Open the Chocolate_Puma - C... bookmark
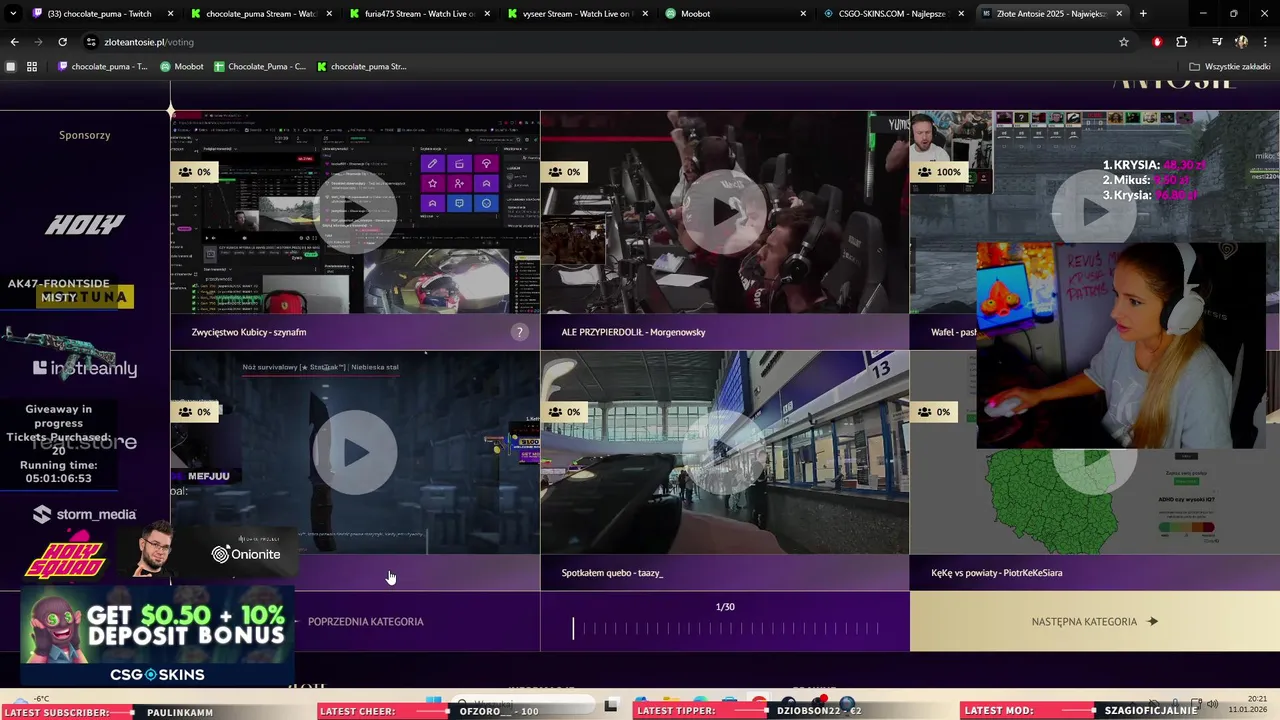The image size is (1280, 720). click(x=260, y=67)
